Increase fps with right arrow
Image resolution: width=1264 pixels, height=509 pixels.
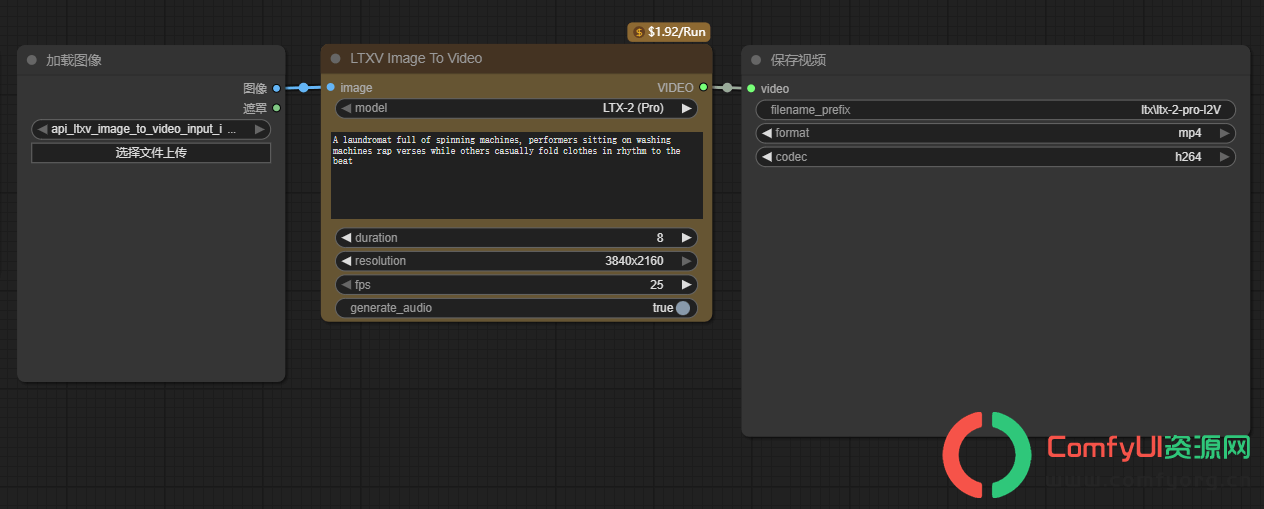(687, 285)
